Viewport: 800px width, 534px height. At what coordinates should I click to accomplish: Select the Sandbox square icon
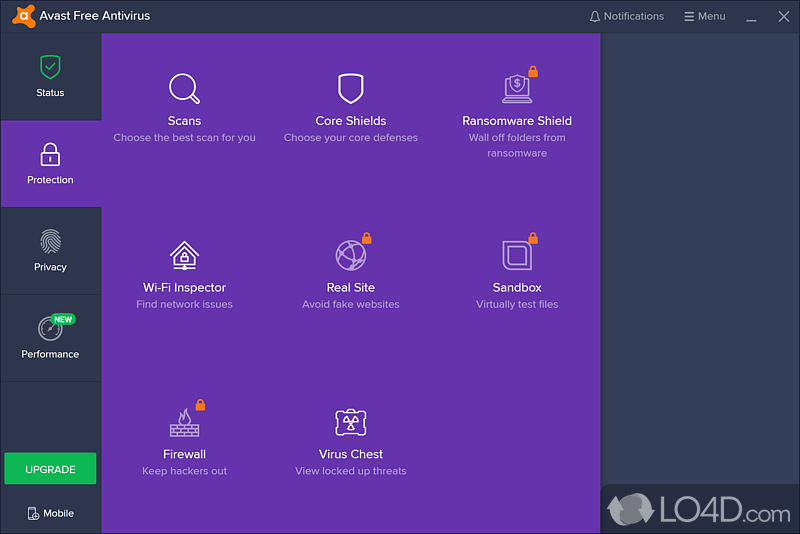516,255
